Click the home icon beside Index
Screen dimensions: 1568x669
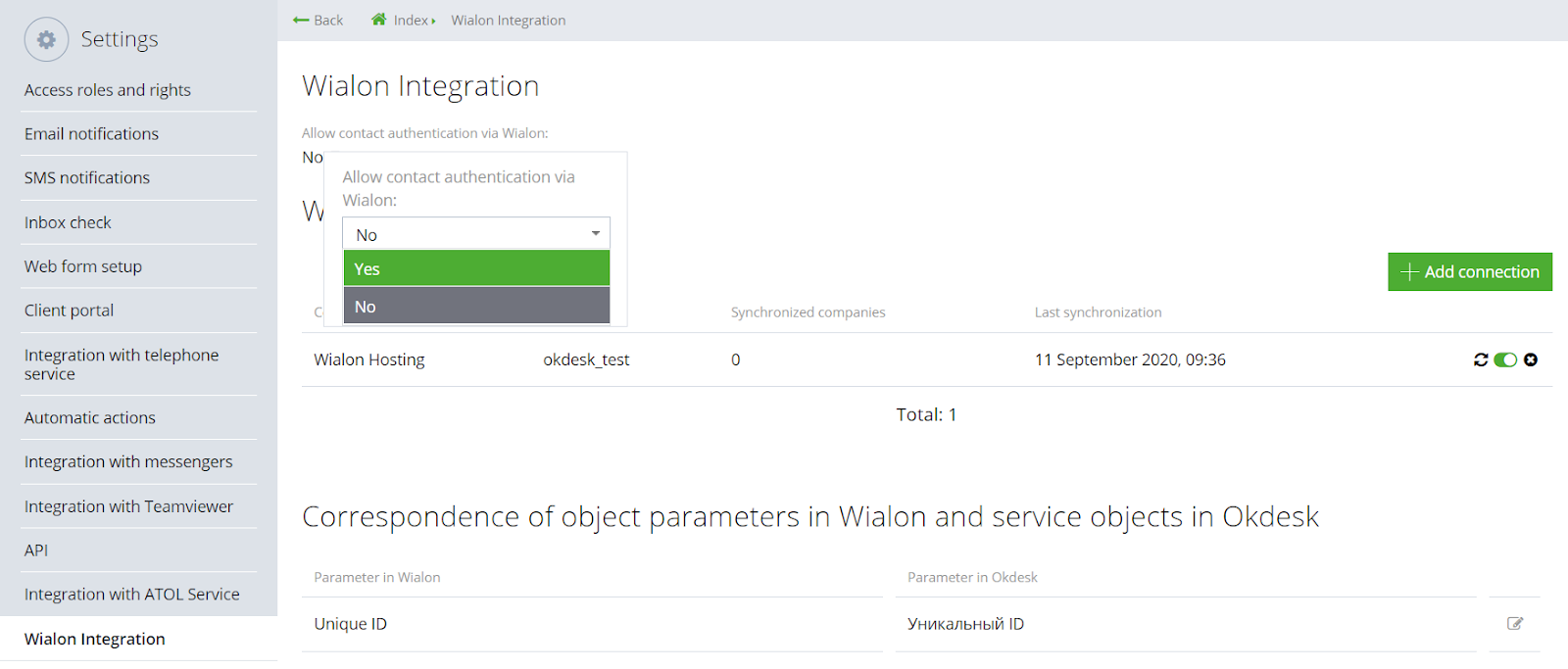[x=379, y=20]
